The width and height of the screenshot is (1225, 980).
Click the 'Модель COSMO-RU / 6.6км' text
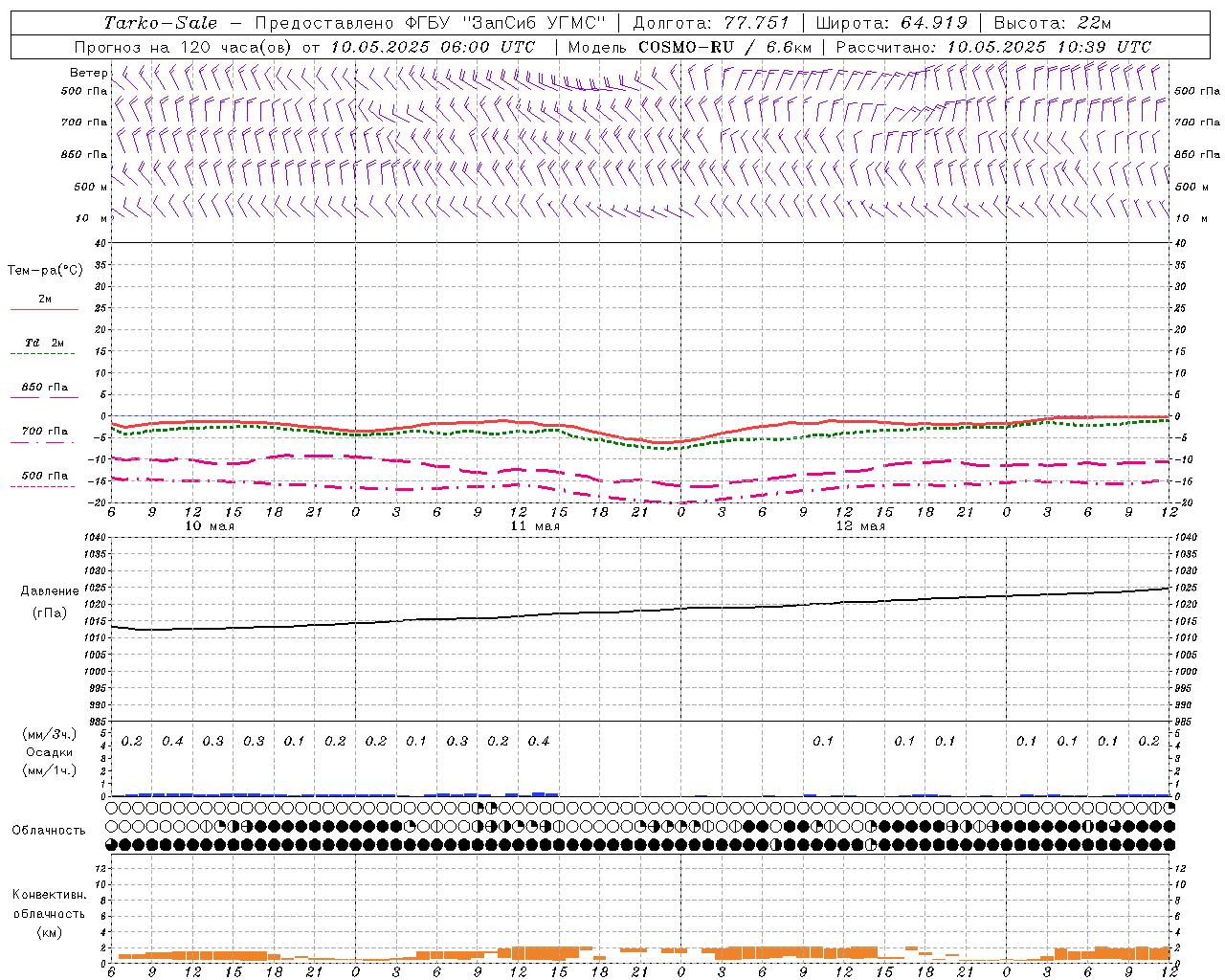pos(690,47)
